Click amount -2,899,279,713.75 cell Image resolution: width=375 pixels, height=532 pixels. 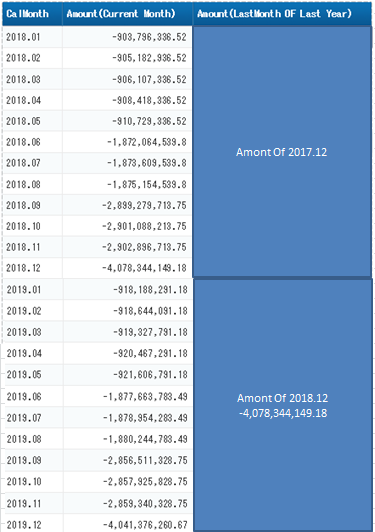[x=127, y=205]
